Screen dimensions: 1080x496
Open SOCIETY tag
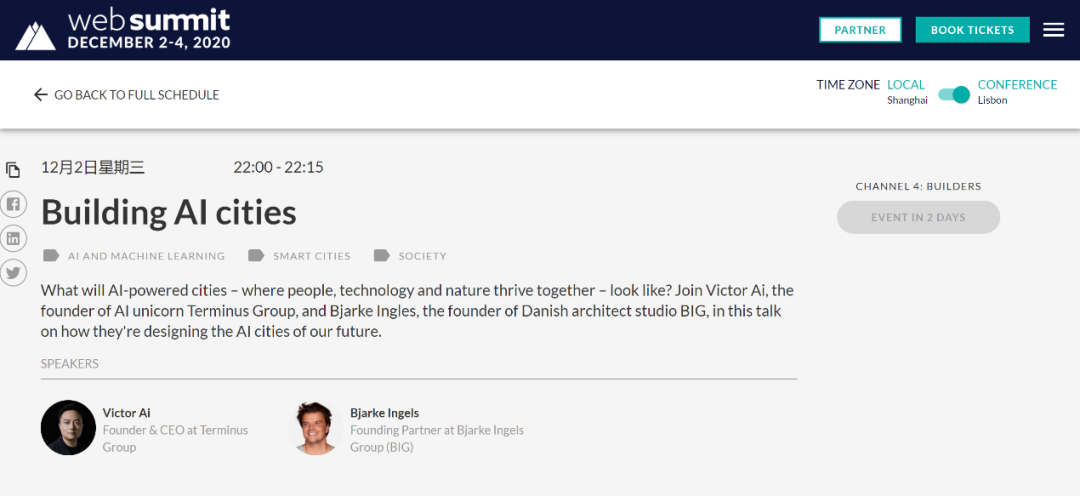422,256
